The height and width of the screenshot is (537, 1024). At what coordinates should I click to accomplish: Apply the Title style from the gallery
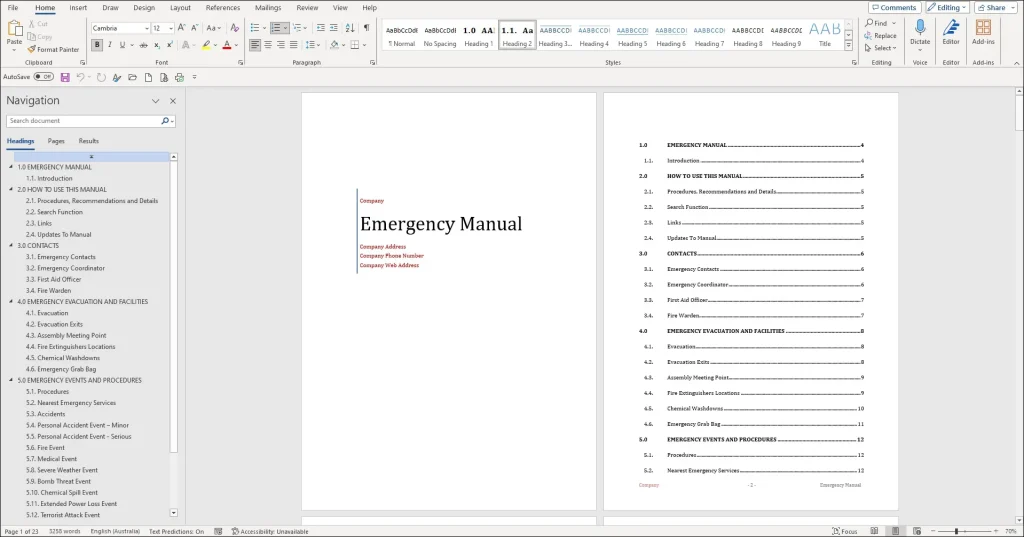(x=825, y=35)
